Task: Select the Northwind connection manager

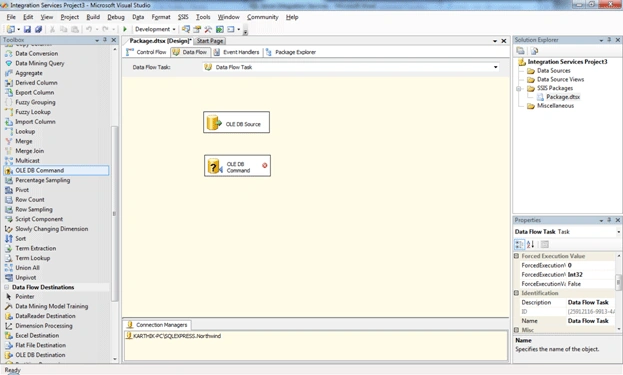Action: tap(173, 336)
